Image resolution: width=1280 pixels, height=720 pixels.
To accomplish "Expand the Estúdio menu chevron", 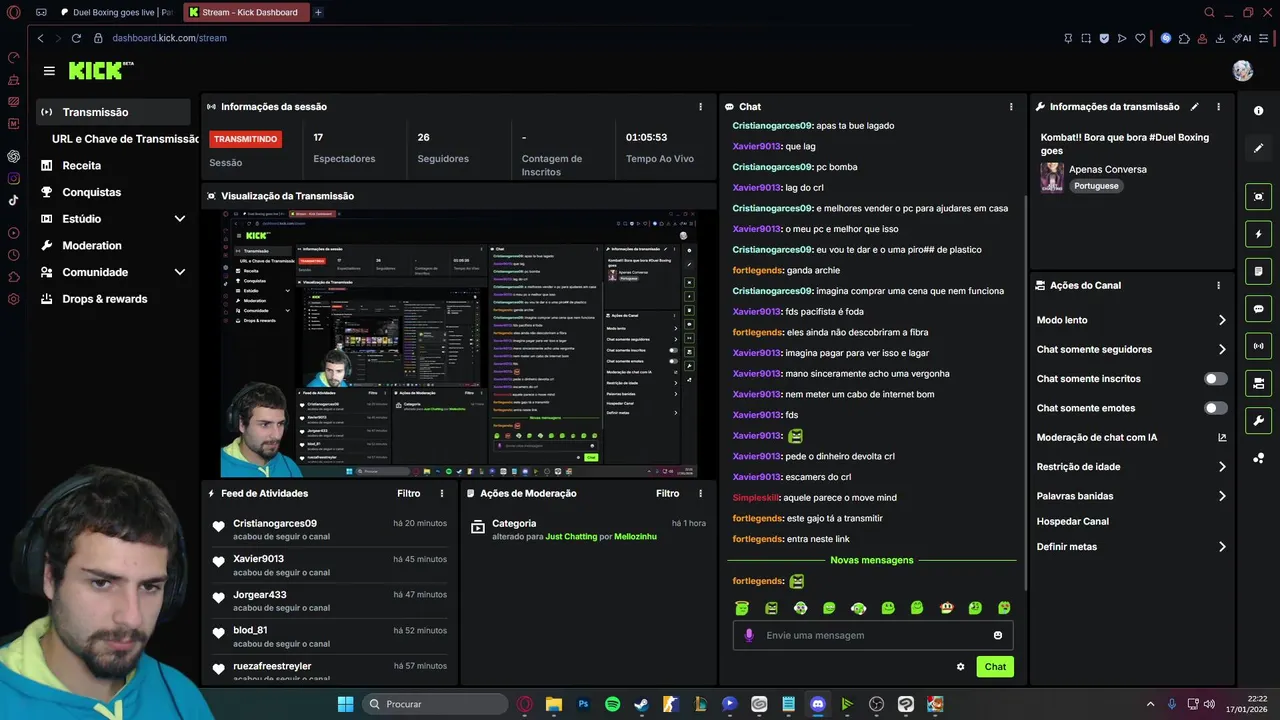I will (x=180, y=219).
